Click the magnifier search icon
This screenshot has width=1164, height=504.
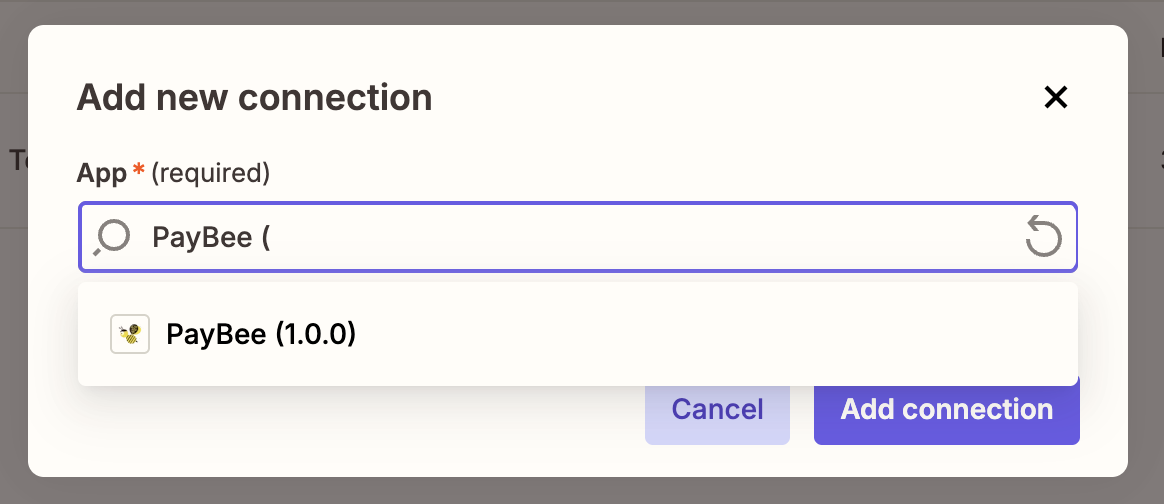pos(113,238)
